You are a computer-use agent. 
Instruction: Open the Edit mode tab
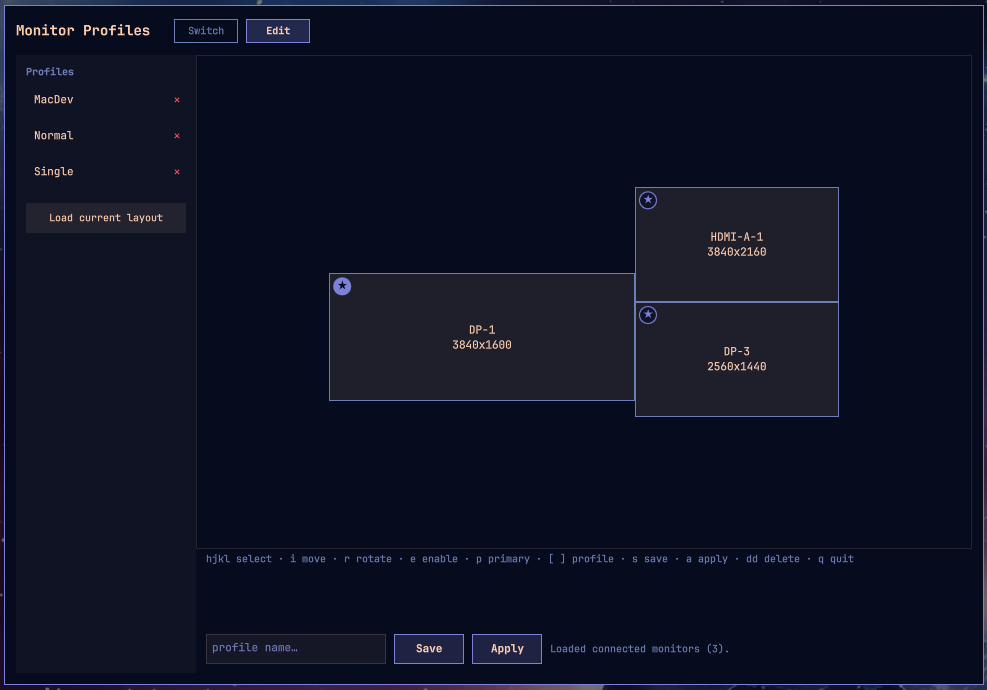pos(278,31)
